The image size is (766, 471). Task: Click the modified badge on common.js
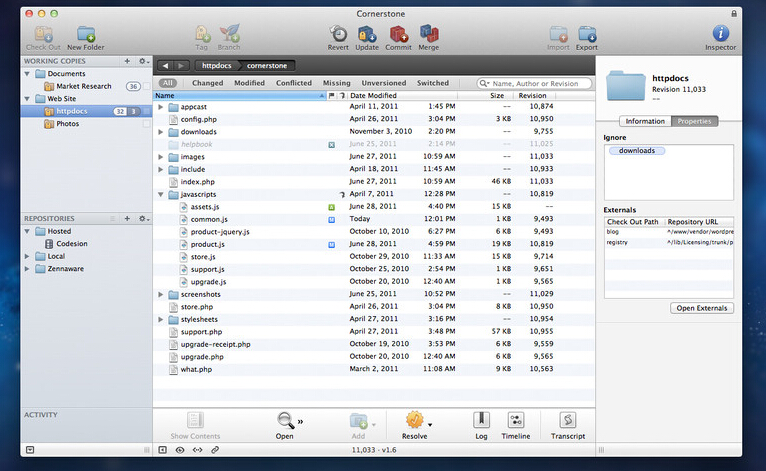(x=331, y=220)
